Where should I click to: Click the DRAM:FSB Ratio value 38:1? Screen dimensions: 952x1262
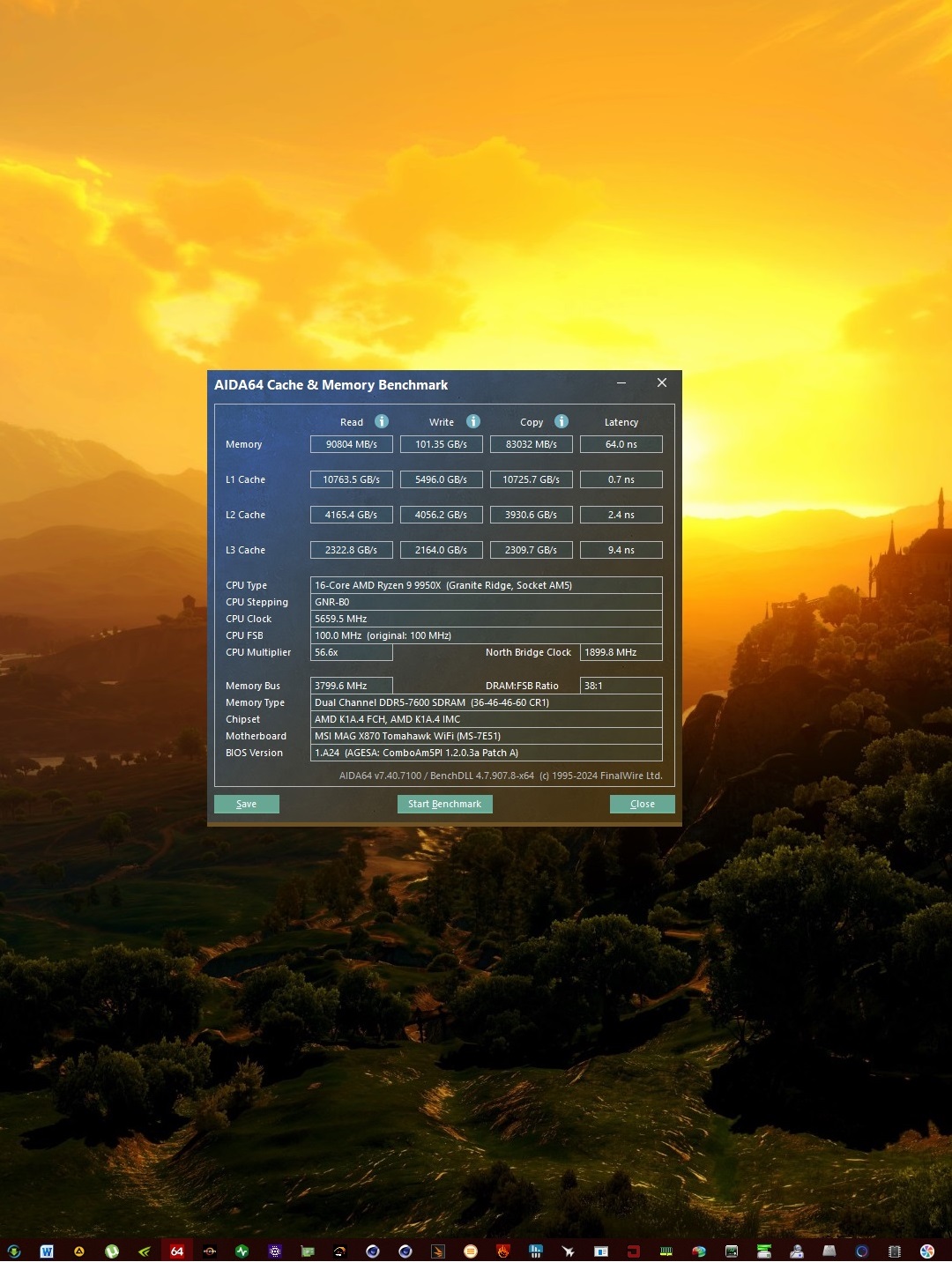tap(621, 686)
